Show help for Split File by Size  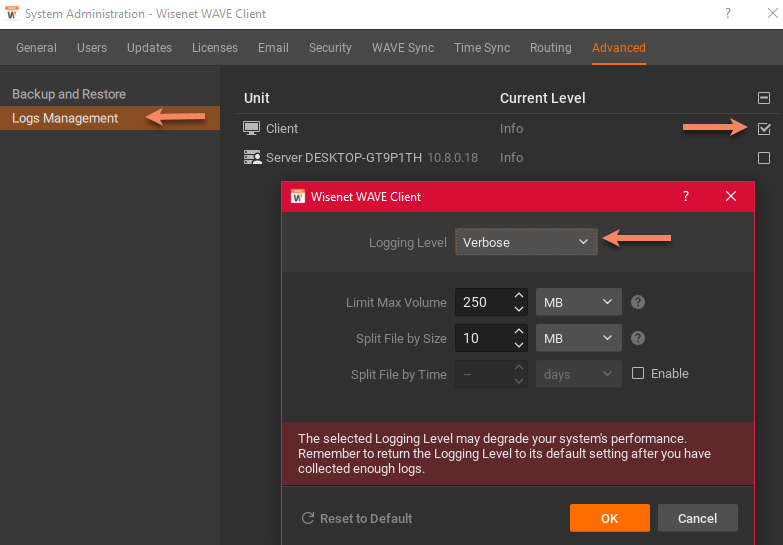(x=638, y=338)
